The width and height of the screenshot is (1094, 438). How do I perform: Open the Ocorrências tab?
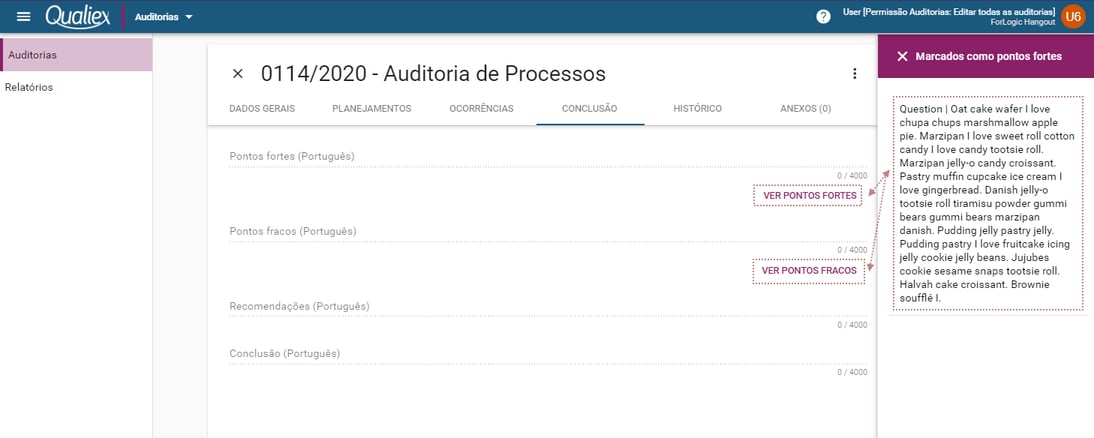point(481,109)
